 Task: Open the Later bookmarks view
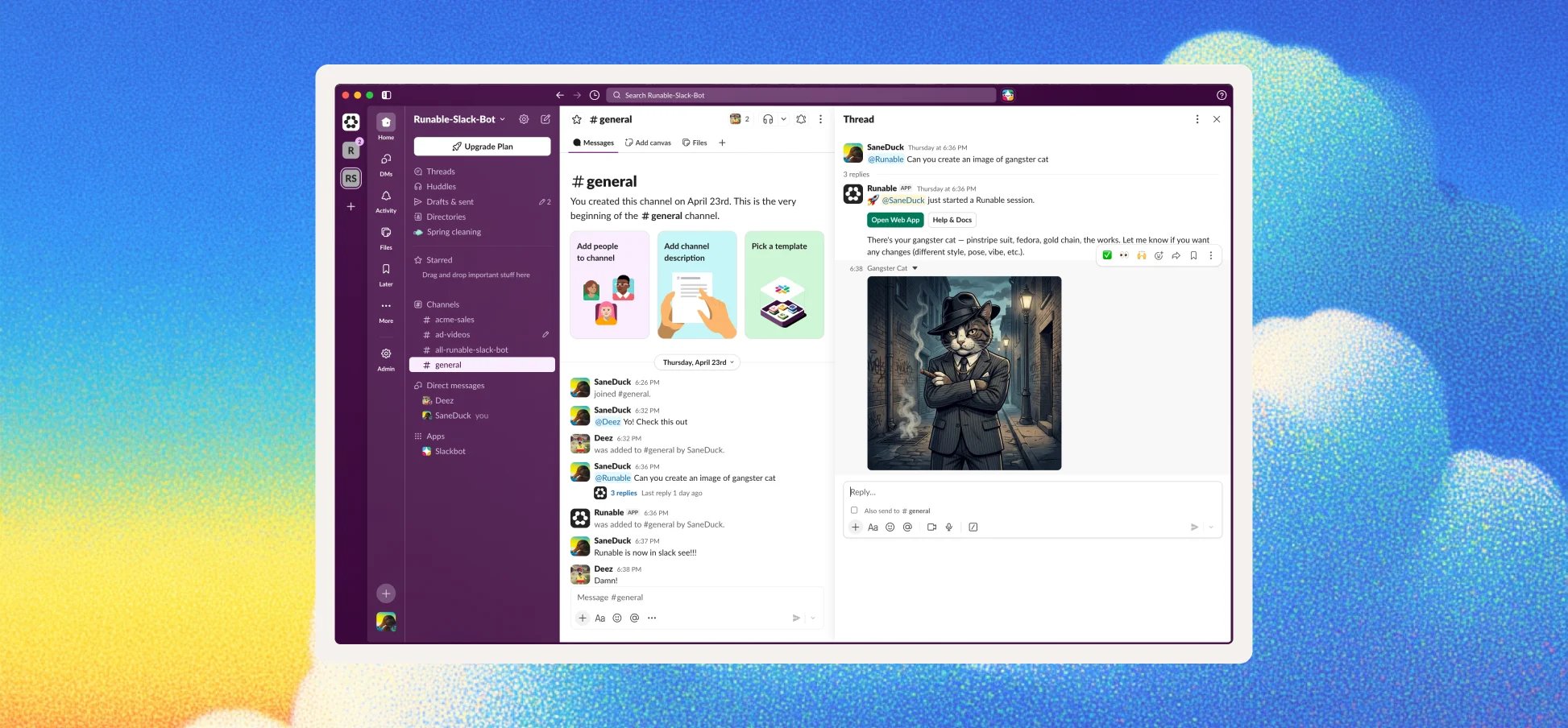click(x=386, y=274)
